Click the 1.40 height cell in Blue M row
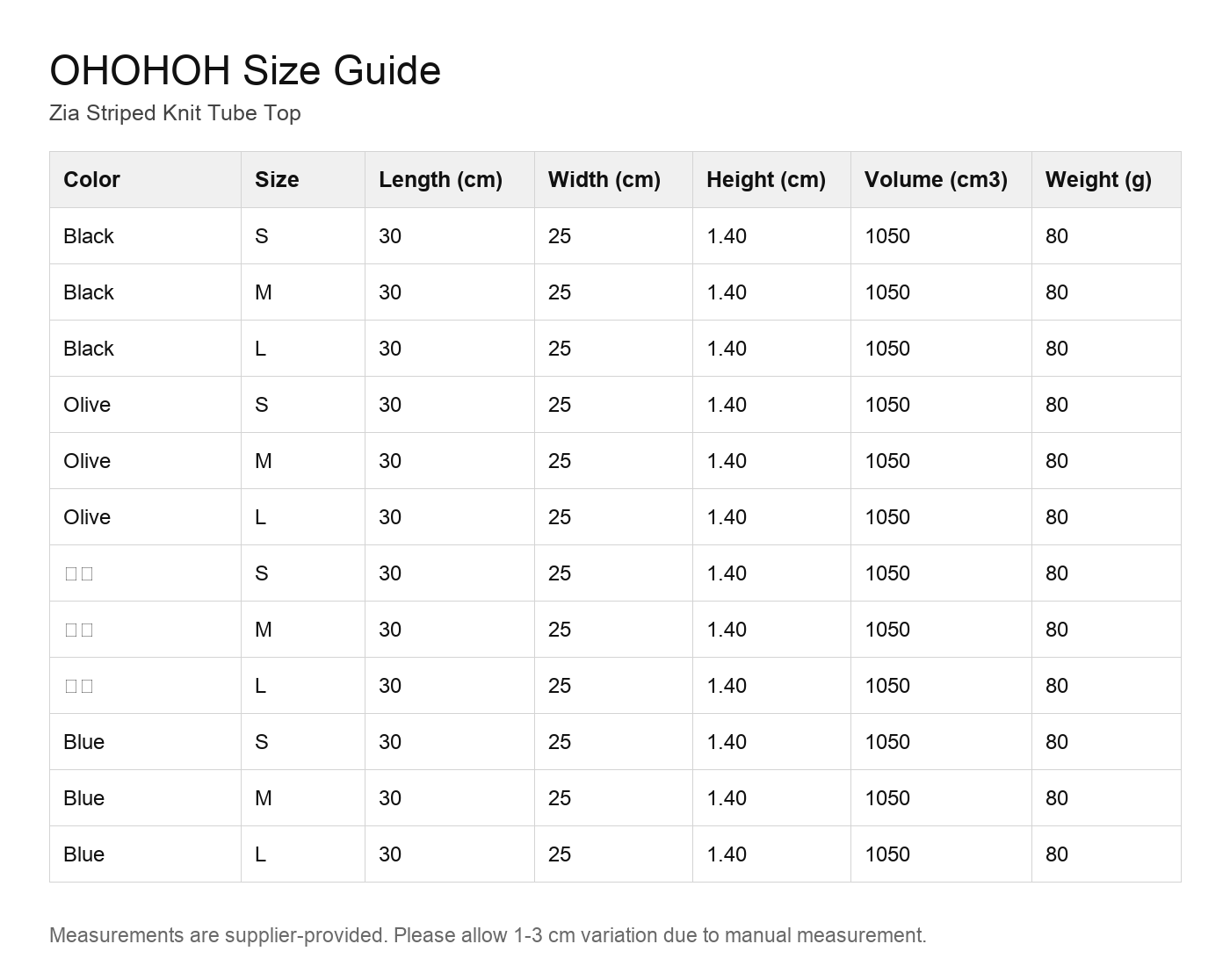 (x=771, y=798)
